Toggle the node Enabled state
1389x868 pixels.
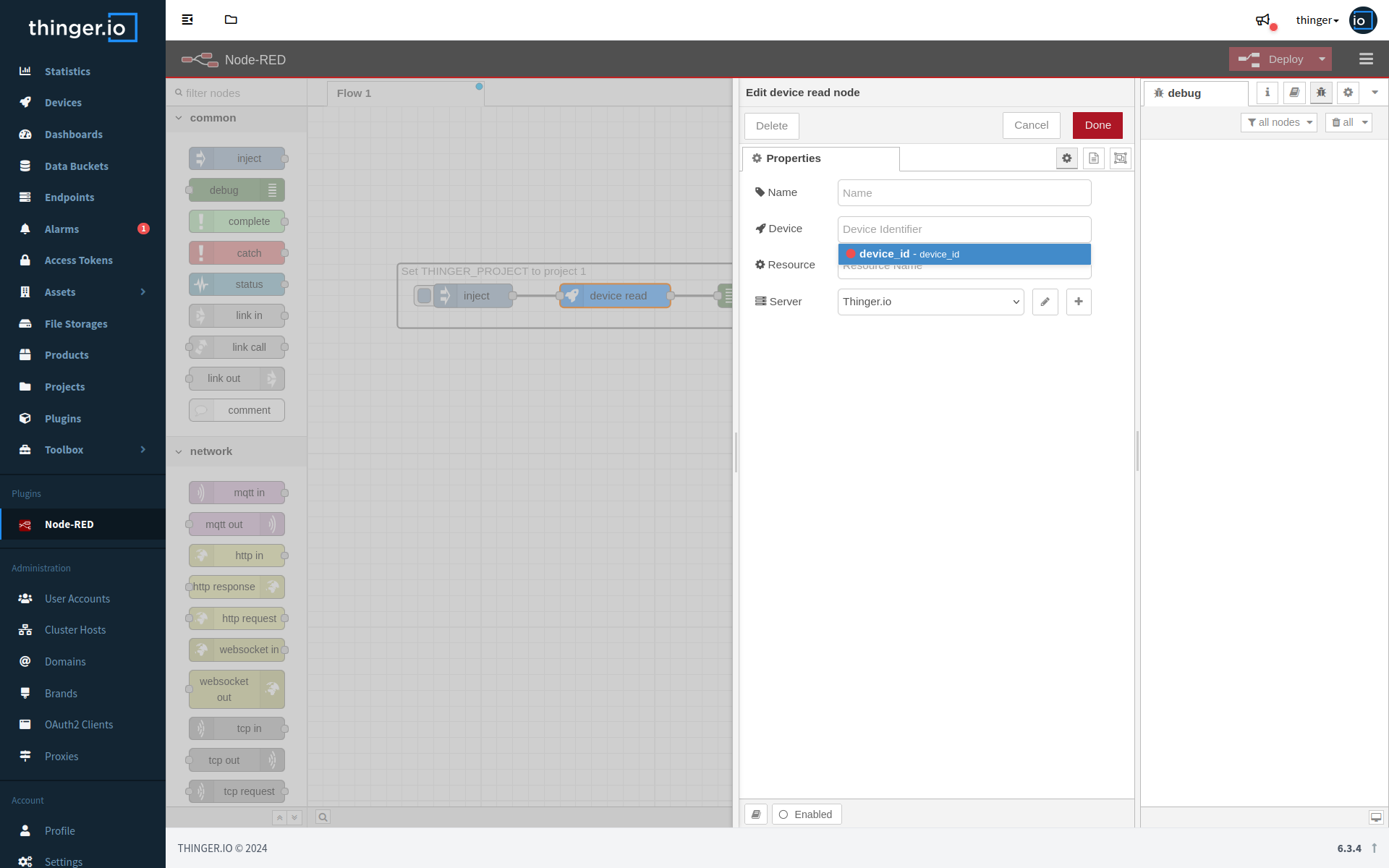coord(806,814)
